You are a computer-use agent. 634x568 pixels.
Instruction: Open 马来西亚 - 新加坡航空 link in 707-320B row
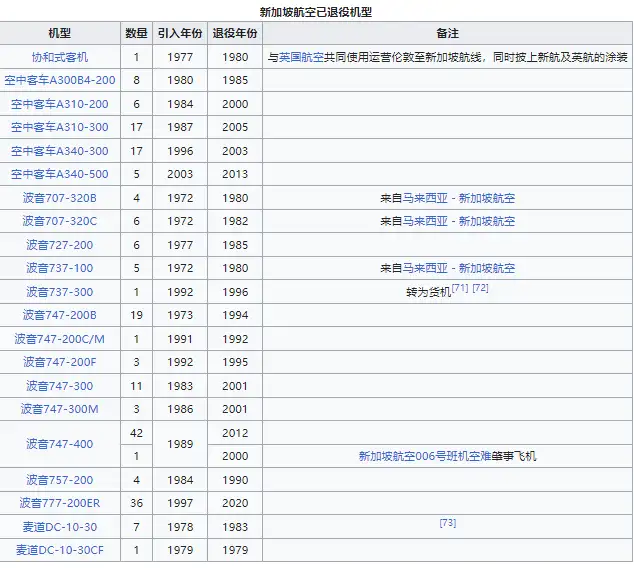459,198
